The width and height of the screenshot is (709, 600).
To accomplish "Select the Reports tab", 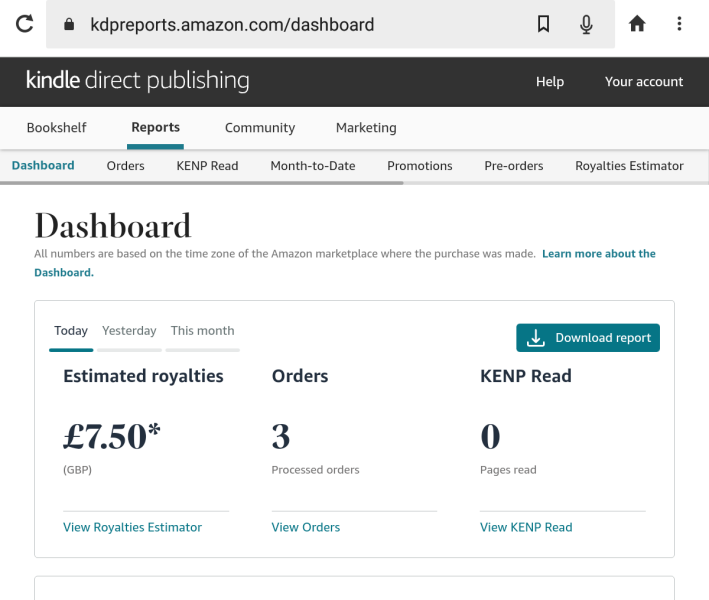I will click(156, 128).
